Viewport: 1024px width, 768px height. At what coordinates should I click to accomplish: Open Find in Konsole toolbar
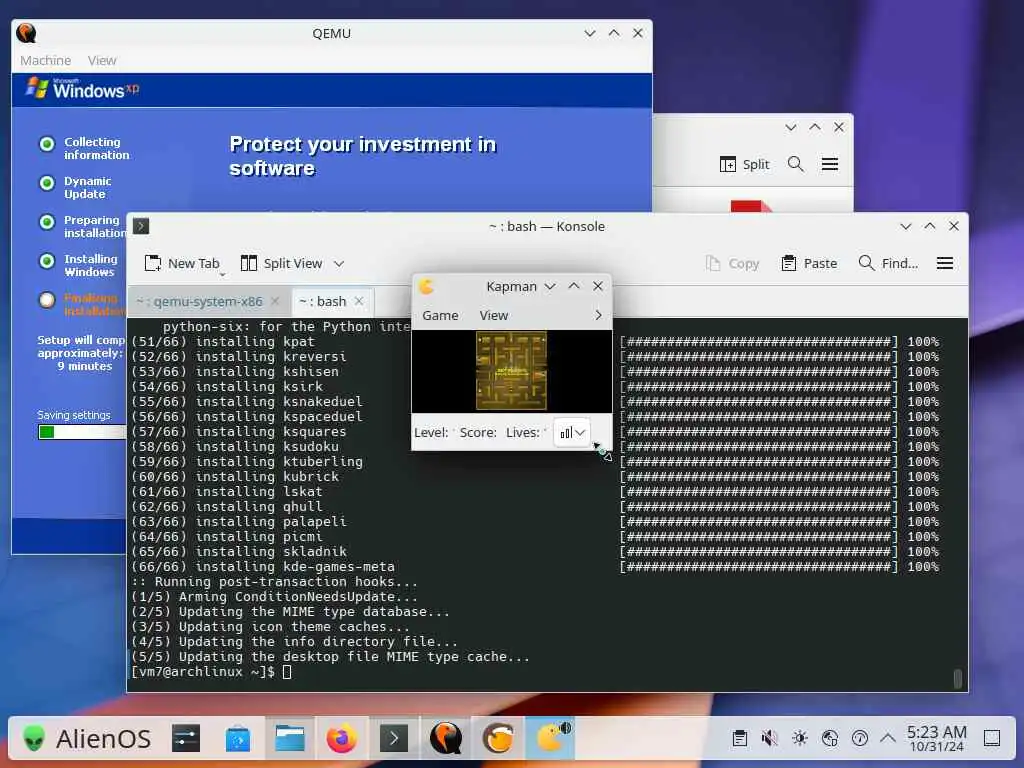[888, 263]
